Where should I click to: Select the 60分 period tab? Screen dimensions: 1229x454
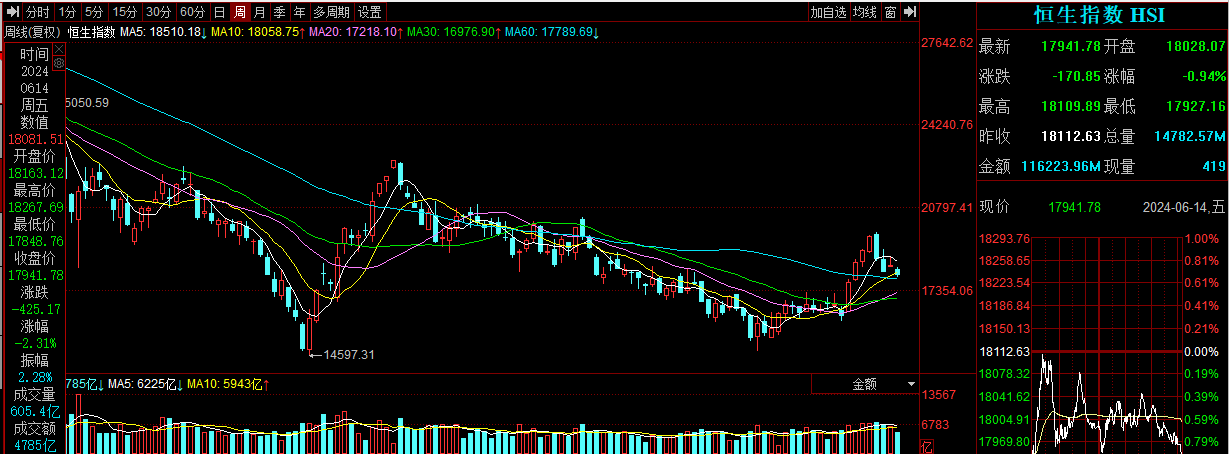(x=193, y=12)
